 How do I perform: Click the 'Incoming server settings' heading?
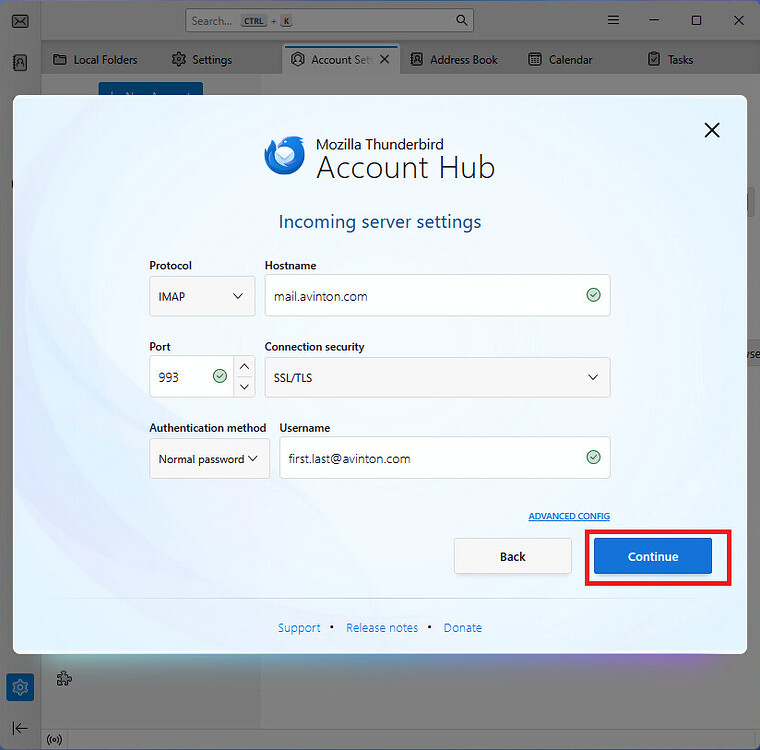(380, 222)
